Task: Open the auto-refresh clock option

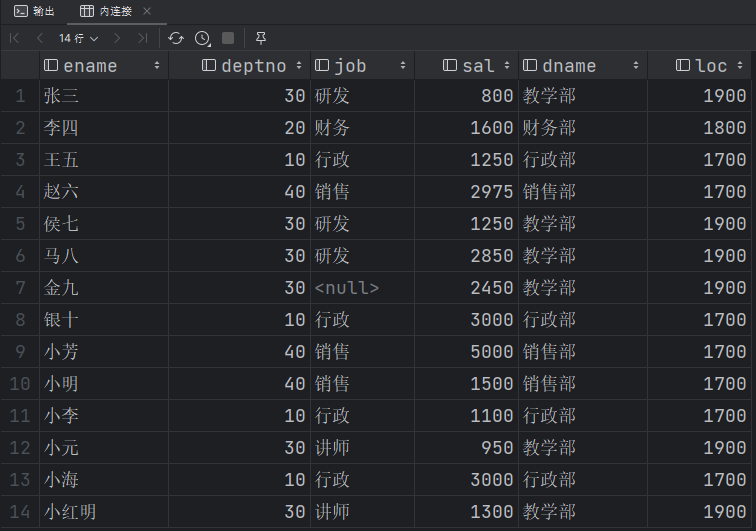Action: [x=202, y=38]
